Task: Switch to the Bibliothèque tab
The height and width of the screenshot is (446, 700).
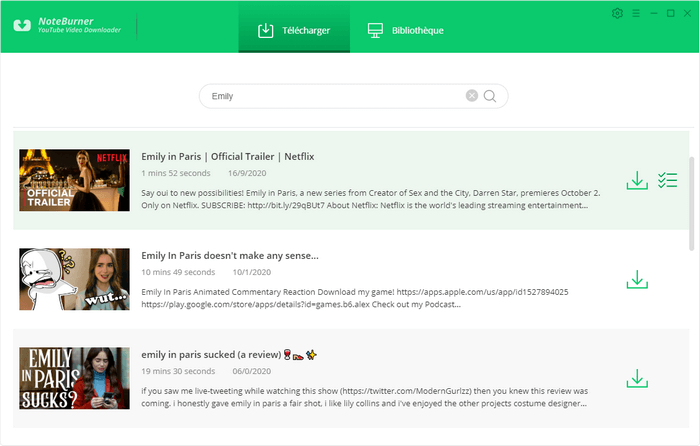Action: point(405,28)
